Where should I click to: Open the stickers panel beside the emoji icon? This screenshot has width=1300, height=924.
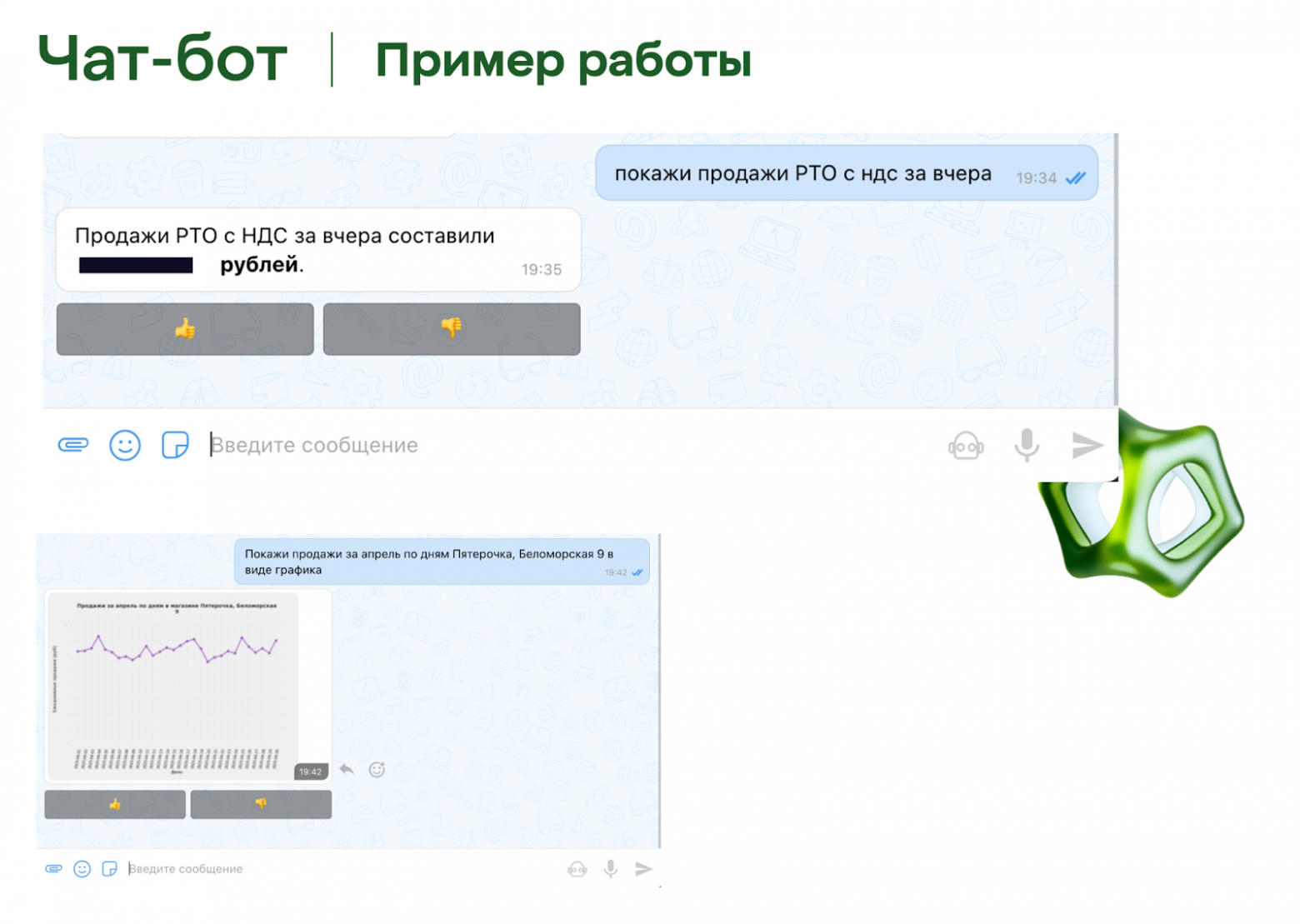tap(175, 445)
